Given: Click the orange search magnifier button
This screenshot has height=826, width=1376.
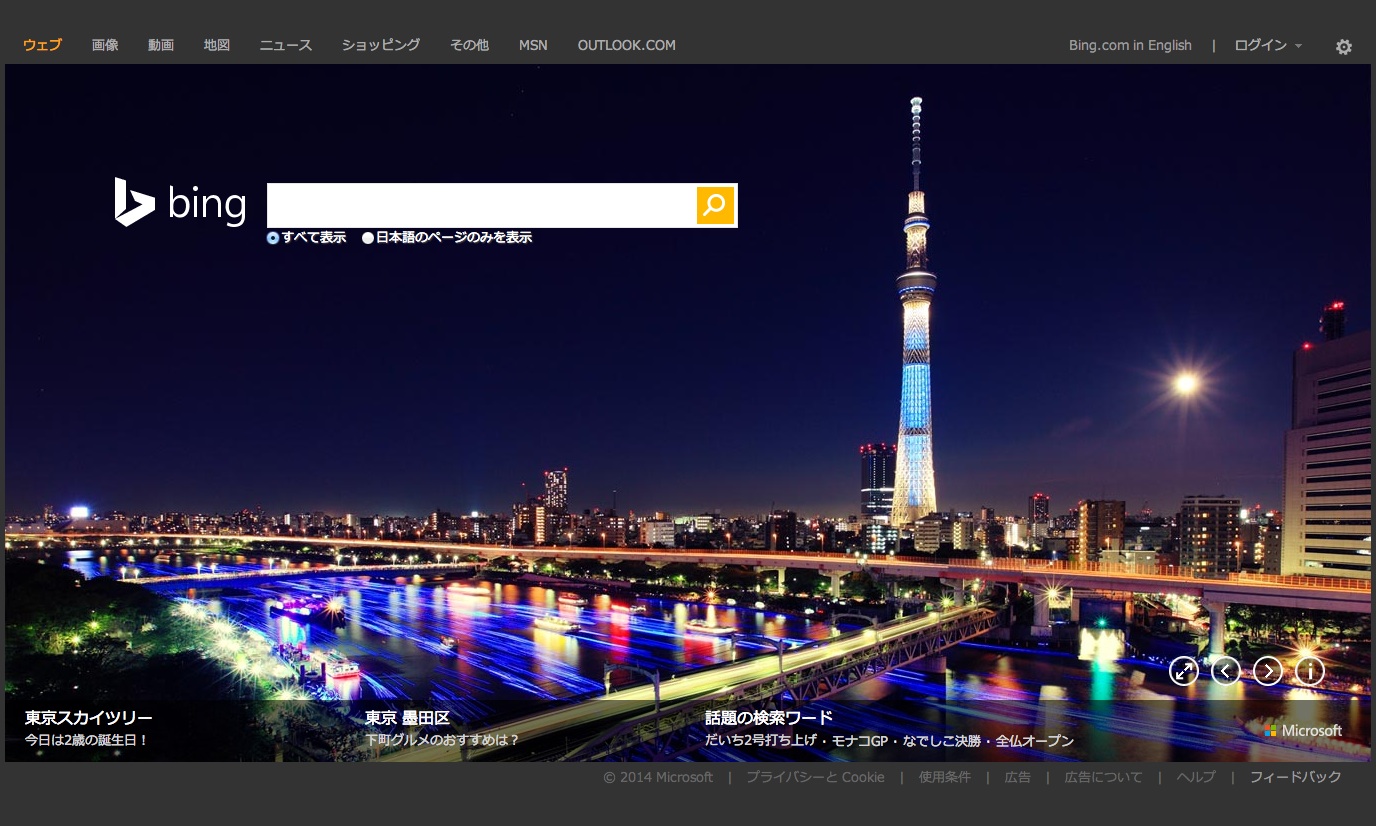Looking at the screenshot, I should point(715,205).
